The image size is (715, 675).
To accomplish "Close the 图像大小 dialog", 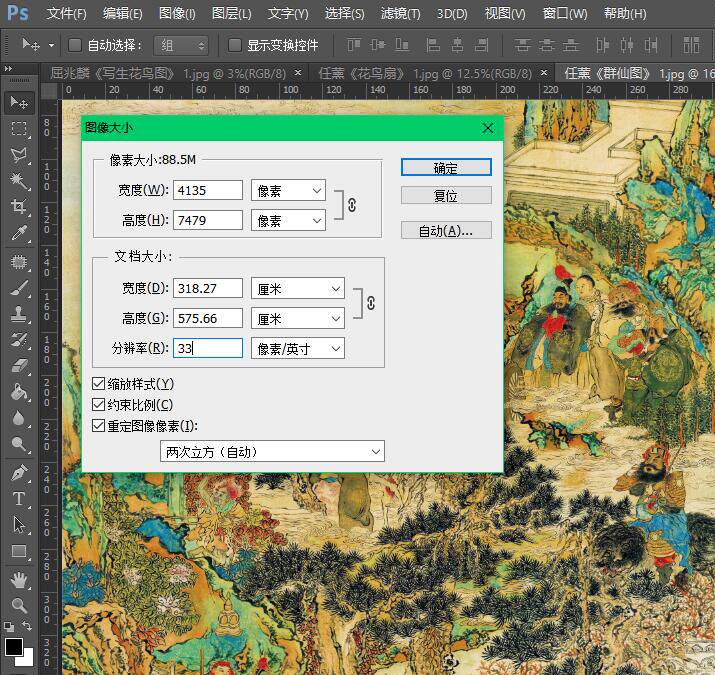I will coord(488,128).
